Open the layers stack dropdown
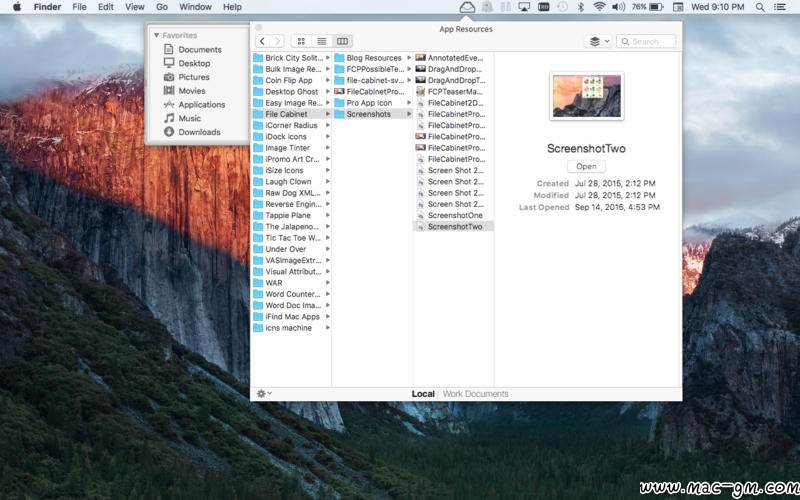 pyautogui.click(x=597, y=41)
